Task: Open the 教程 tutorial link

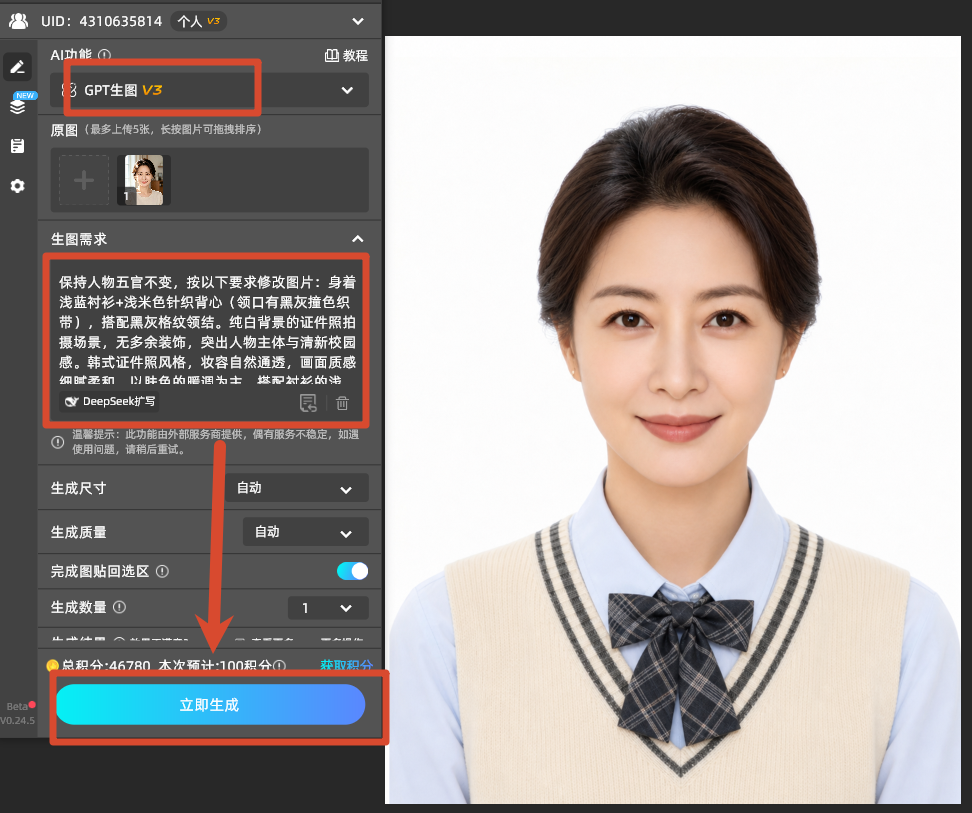Action: [346, 55]
